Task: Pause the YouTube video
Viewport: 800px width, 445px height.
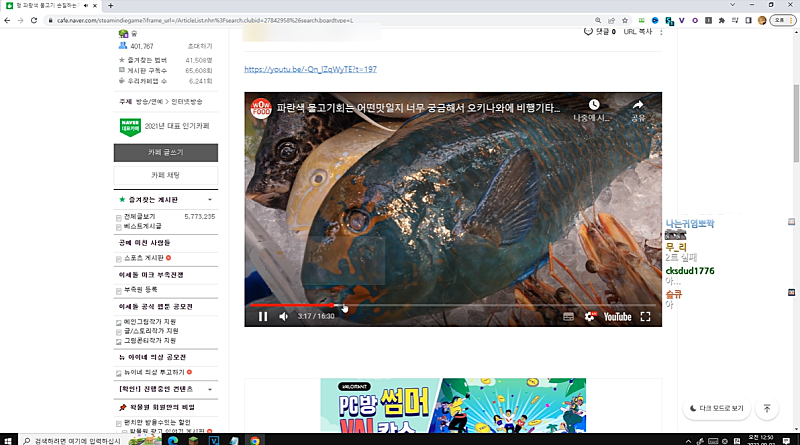Action: [x=263, y=317]
